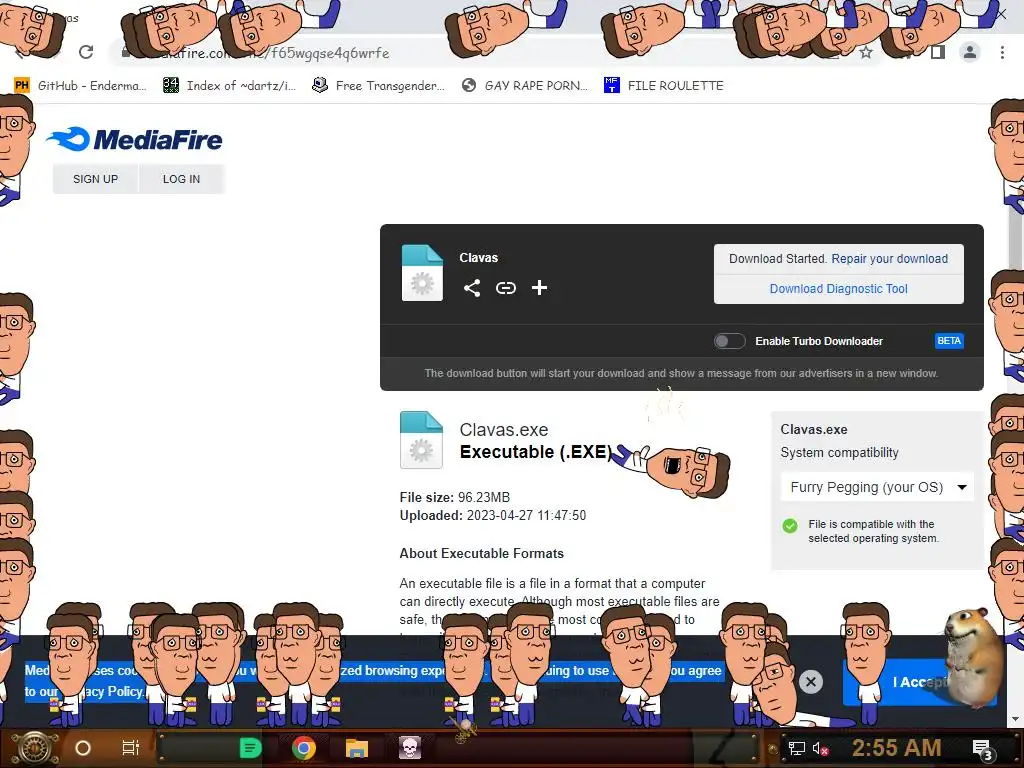The width and height of the screenshot is (1024, 768).
Task: Click the System compatibility label
Action: point(839,453)
